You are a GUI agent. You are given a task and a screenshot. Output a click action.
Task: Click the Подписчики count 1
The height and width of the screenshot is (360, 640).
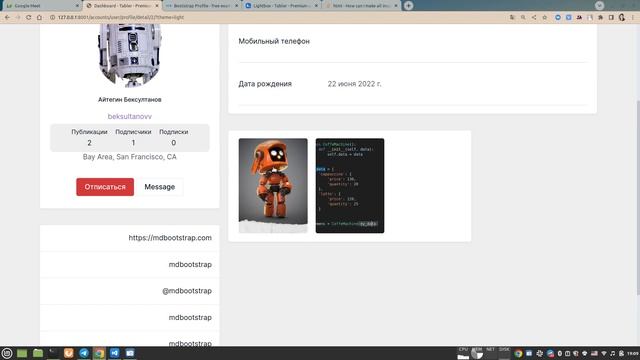click(133, 143)
